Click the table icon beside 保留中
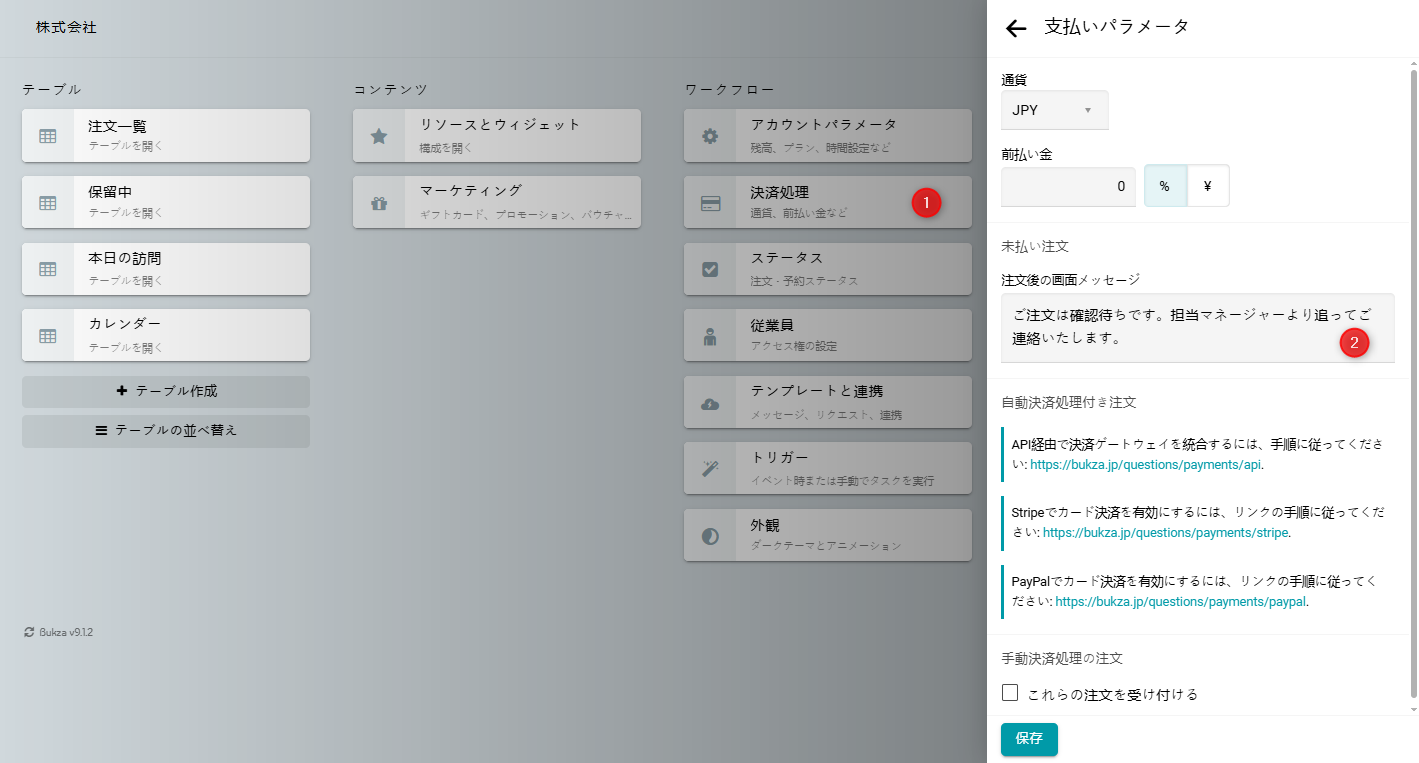This screenshot has height=763, width=1419. pos(48,202)
